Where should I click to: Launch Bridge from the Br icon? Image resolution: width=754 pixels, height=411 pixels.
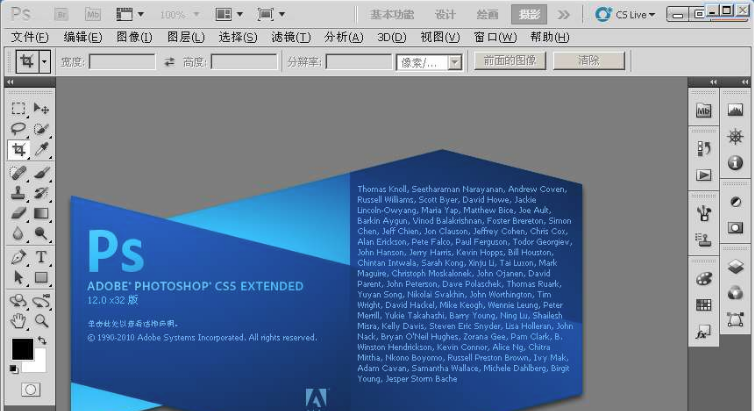[61, 14]
